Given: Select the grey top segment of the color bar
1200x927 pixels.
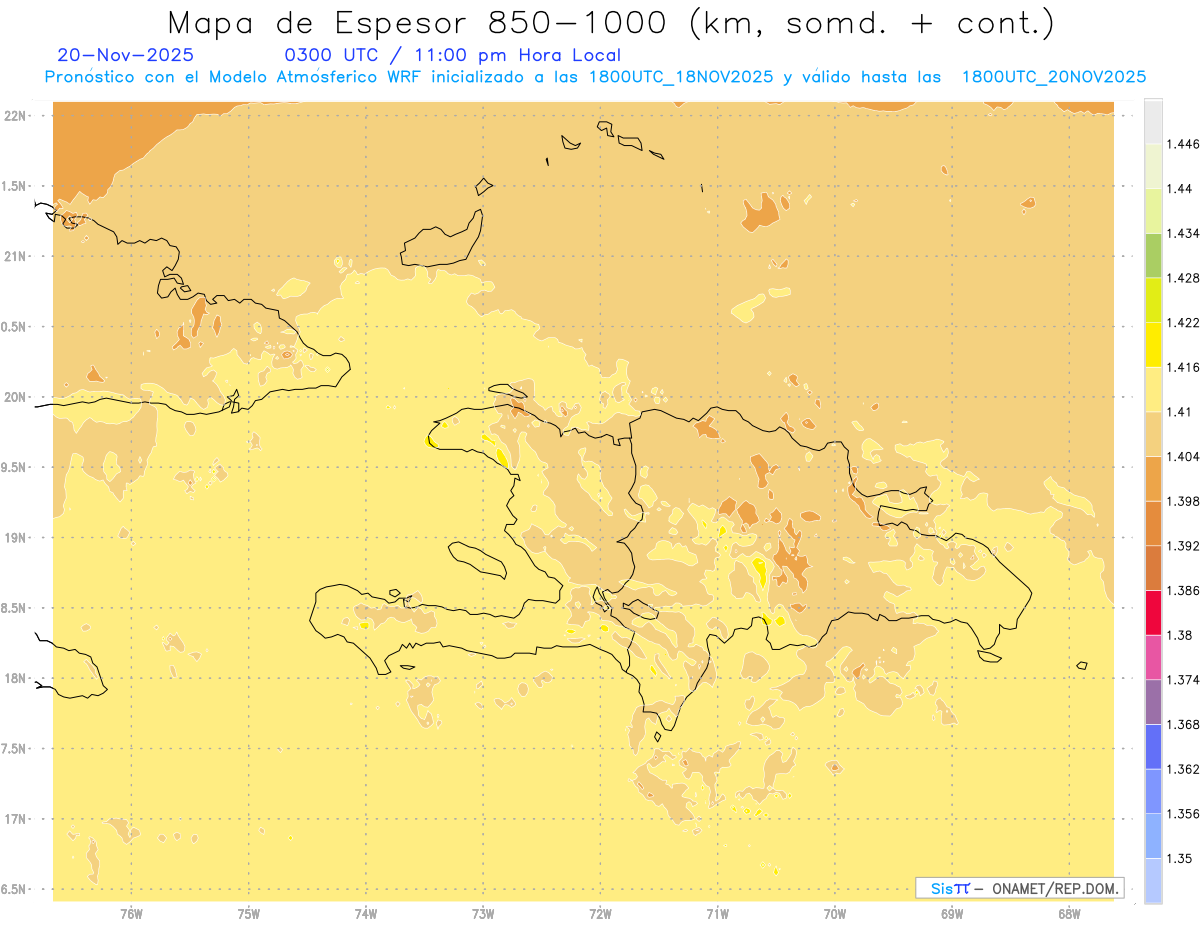Looking at the screenshot, I should click(x=1153, y=121).
